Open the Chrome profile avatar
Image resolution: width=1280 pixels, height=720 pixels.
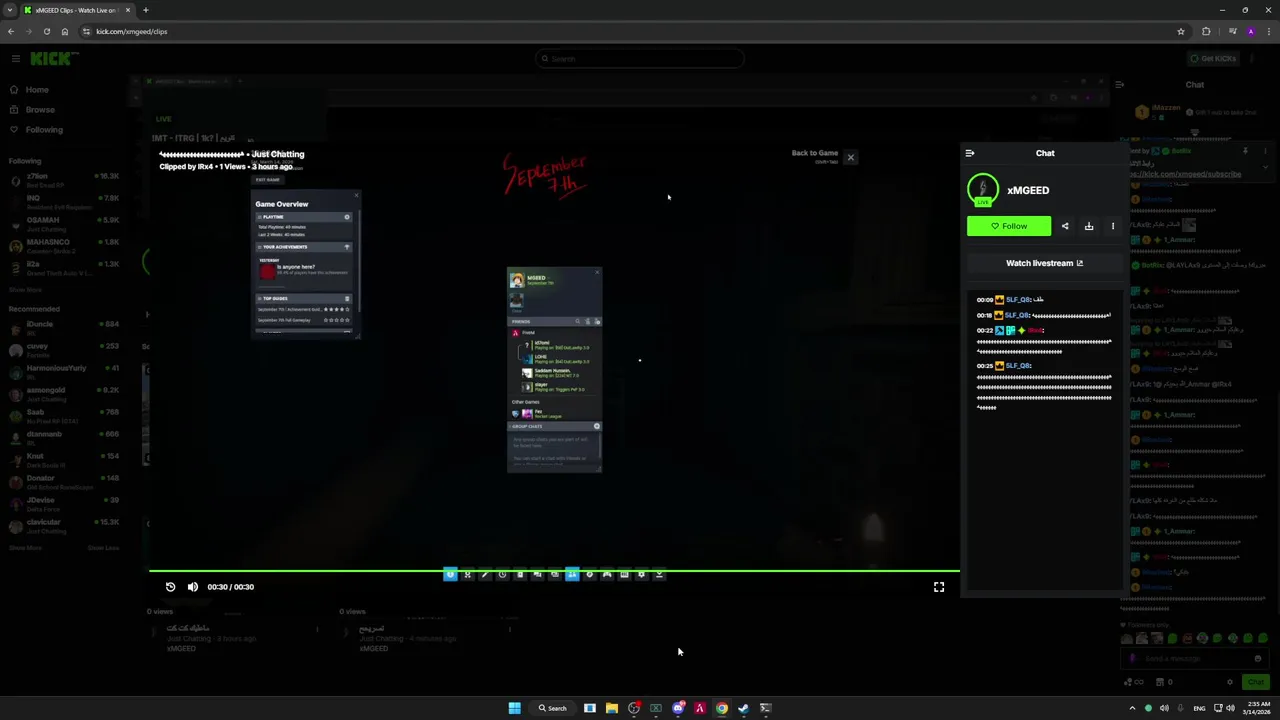pos(1250,31)
